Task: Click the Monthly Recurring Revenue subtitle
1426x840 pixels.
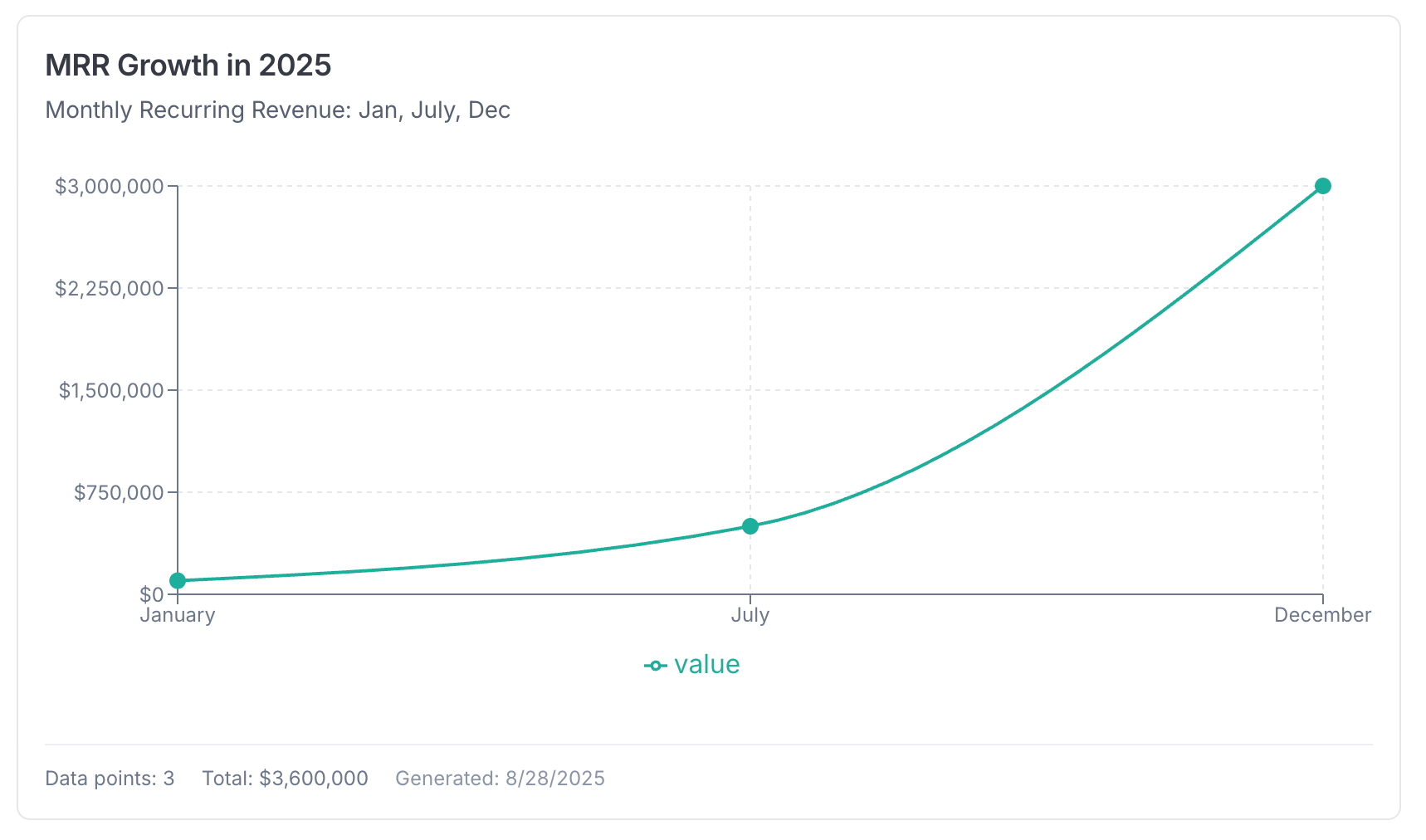Action: pos(278,110)
